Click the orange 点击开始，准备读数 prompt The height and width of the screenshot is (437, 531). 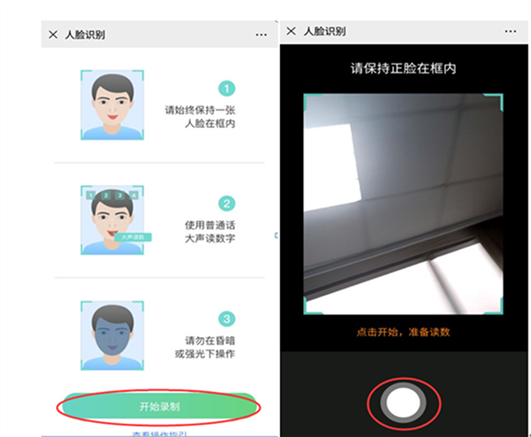[403, 332]
